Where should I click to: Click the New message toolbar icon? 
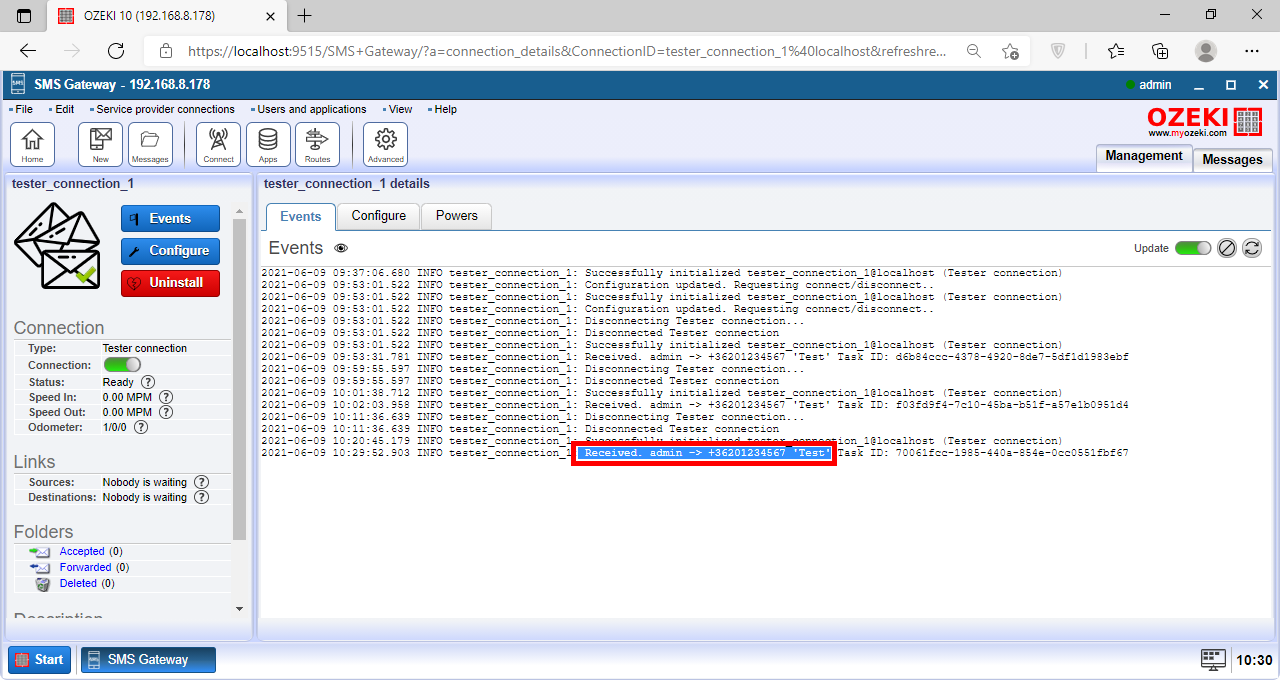100,144
